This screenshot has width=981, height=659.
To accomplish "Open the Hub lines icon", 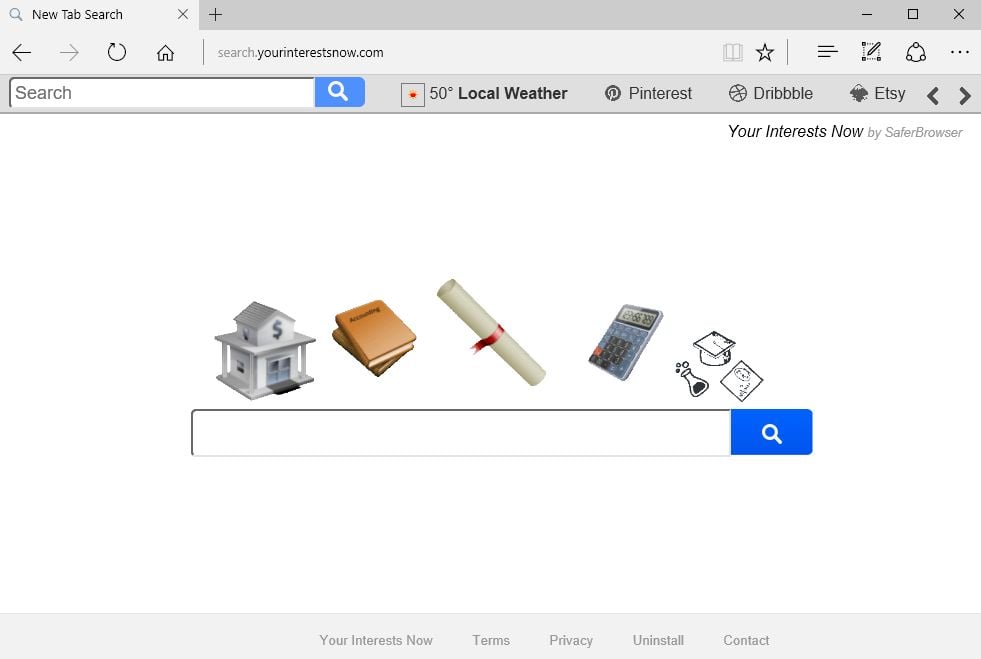I will [827, 52].
